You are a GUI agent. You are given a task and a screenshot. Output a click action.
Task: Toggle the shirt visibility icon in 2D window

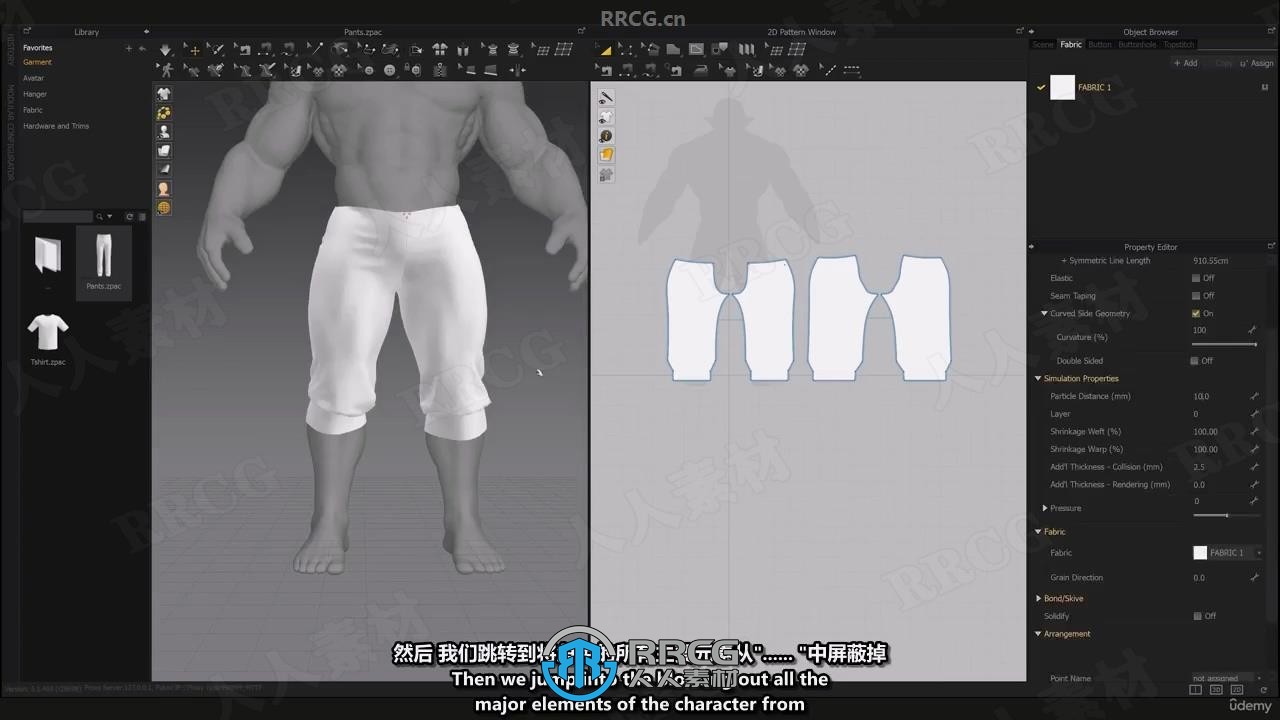point(606,116)
